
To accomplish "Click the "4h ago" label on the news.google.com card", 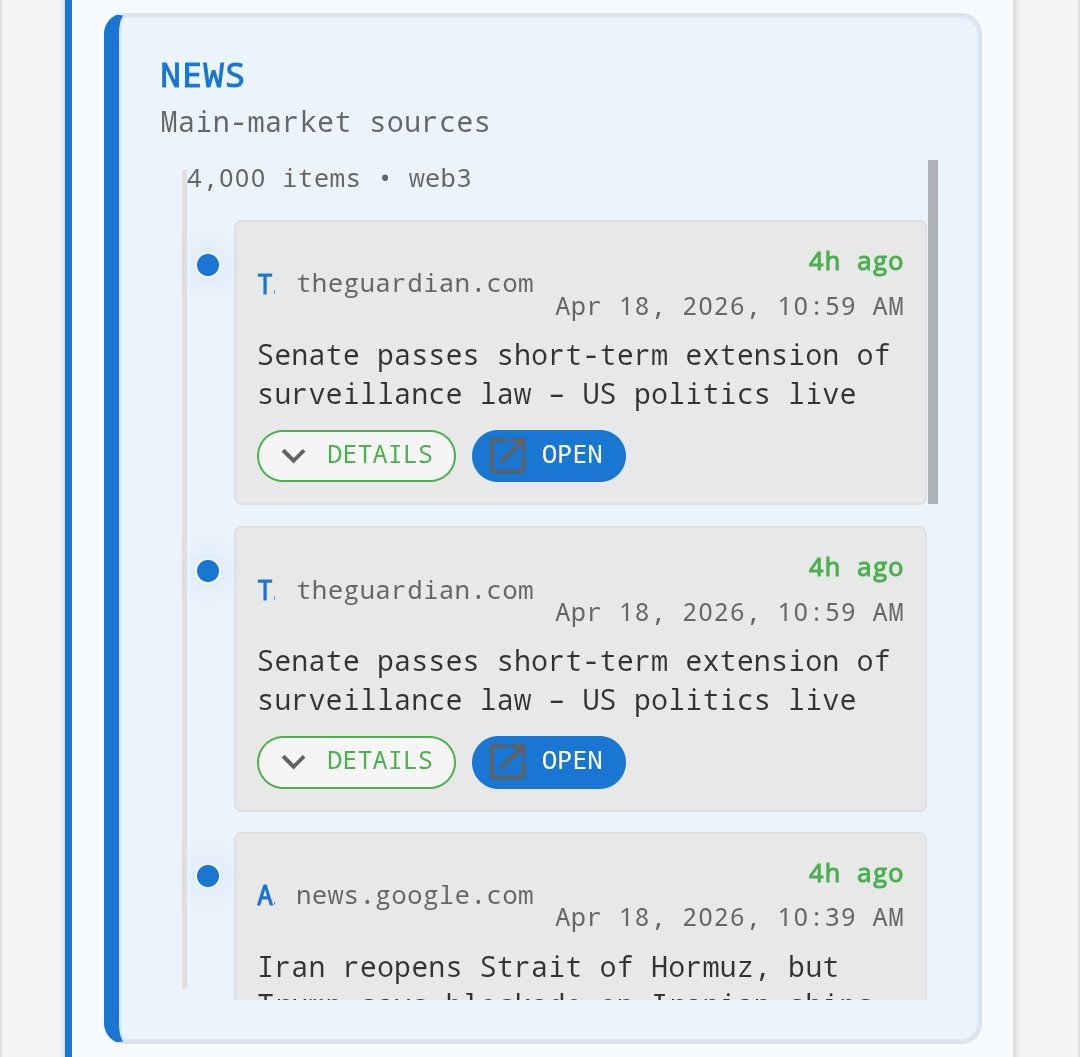I will (x=855, y=874).
